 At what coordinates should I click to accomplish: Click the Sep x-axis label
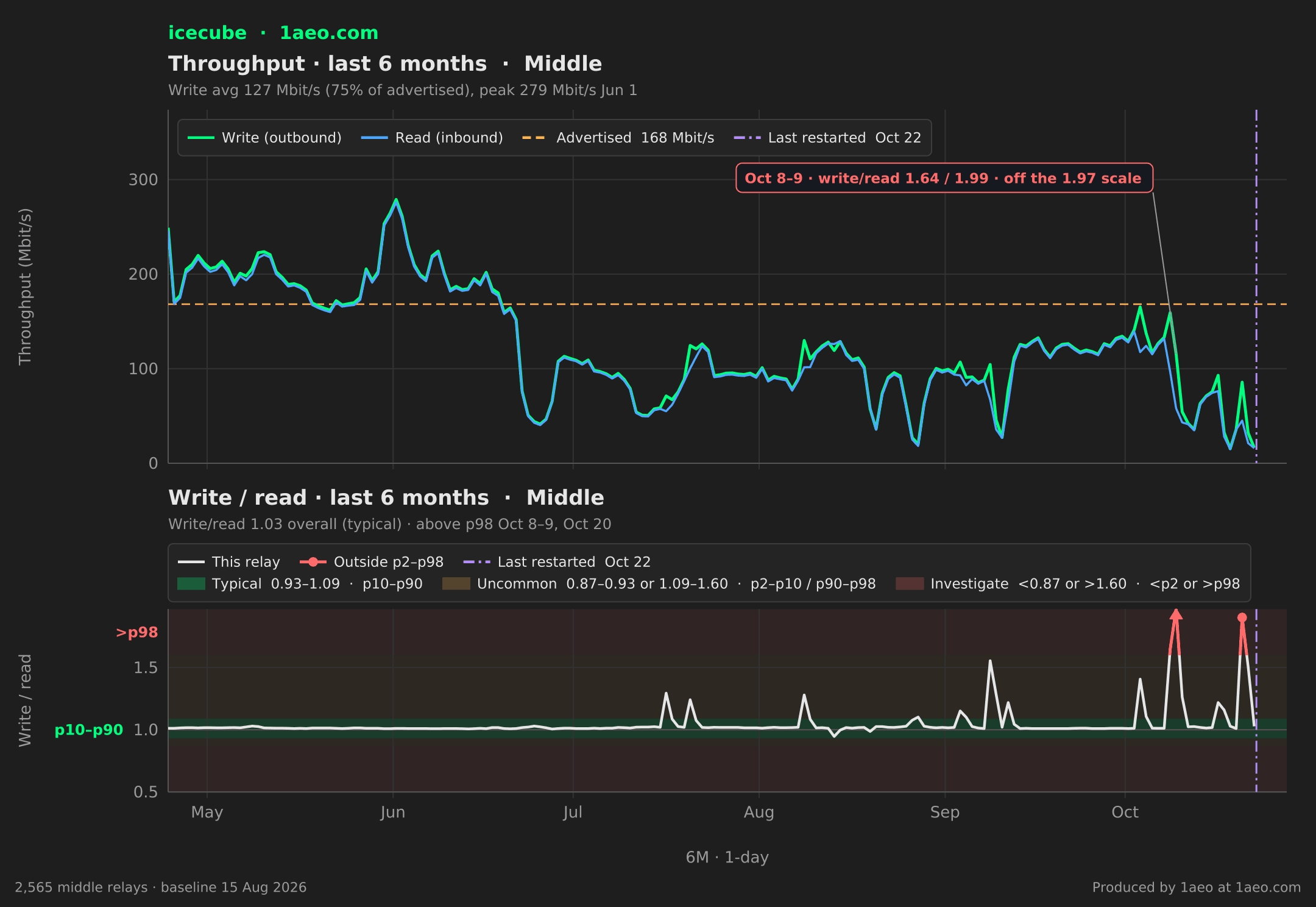coord(944,813)
